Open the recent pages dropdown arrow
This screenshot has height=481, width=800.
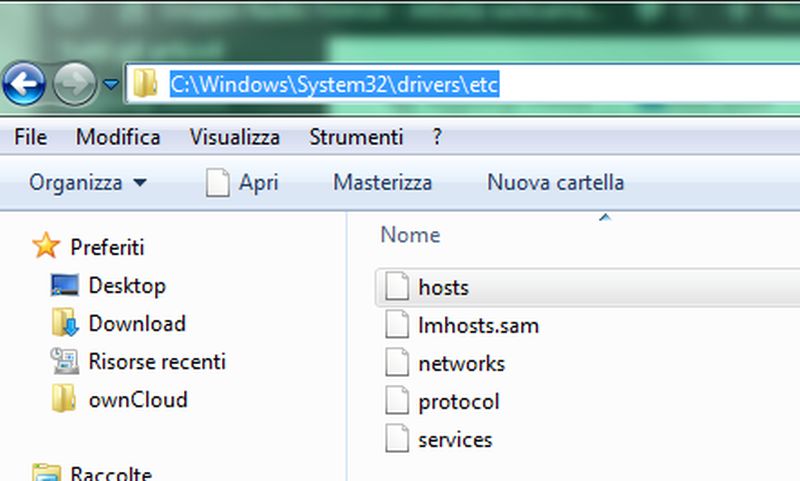[x=111, y=84]
